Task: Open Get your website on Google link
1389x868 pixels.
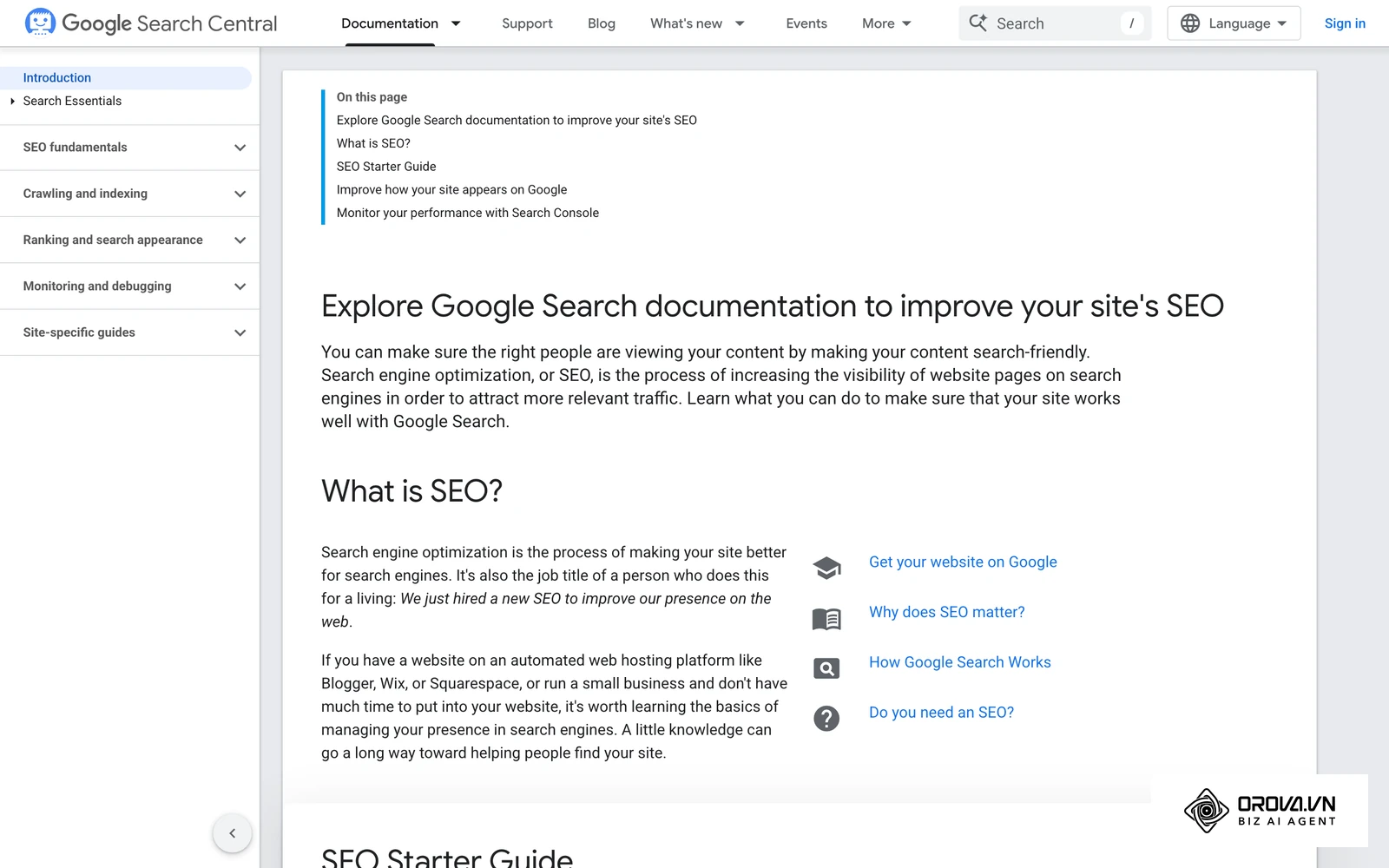Action: 963,562
